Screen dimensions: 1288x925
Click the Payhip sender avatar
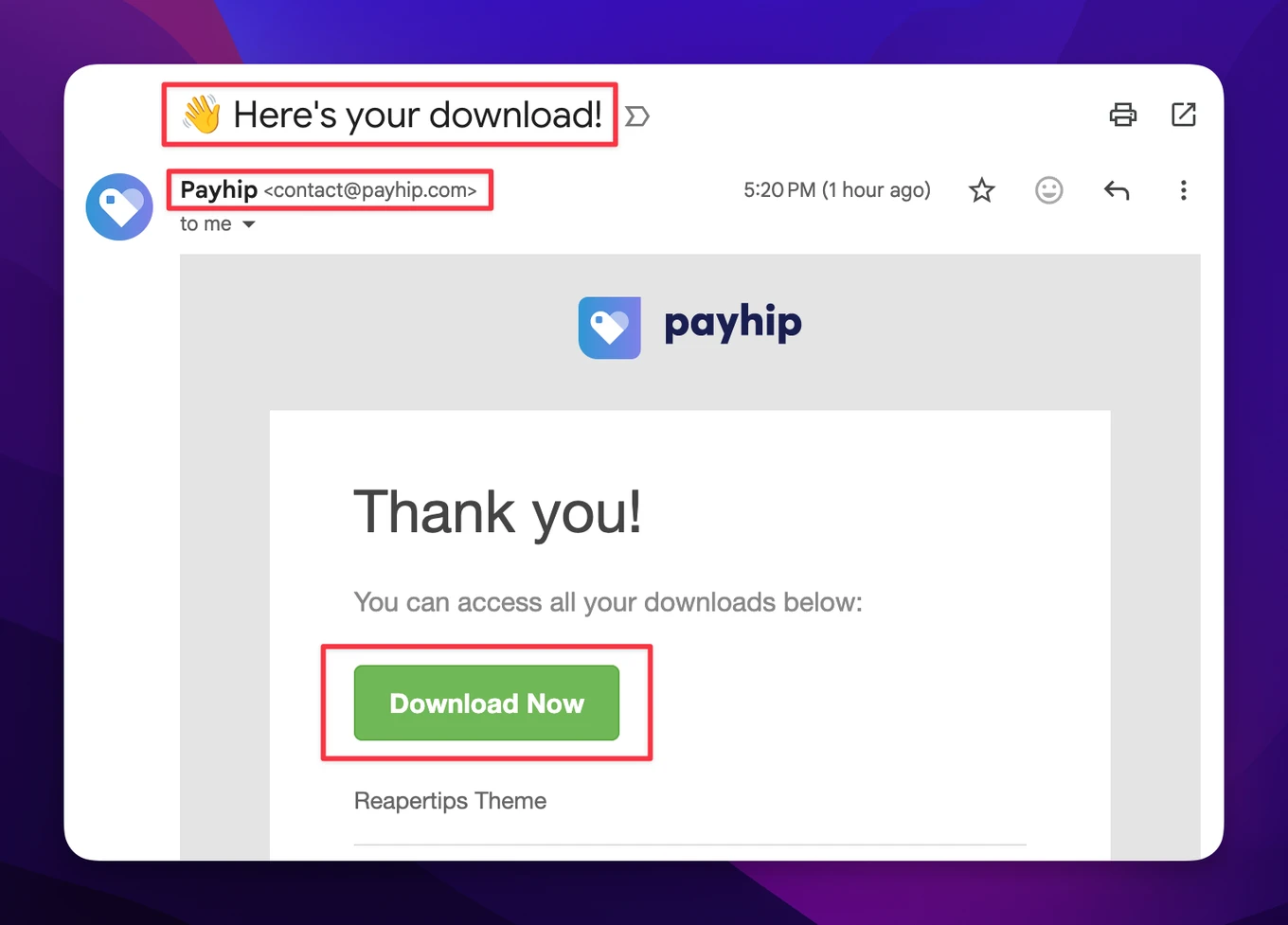pos(119,206)
